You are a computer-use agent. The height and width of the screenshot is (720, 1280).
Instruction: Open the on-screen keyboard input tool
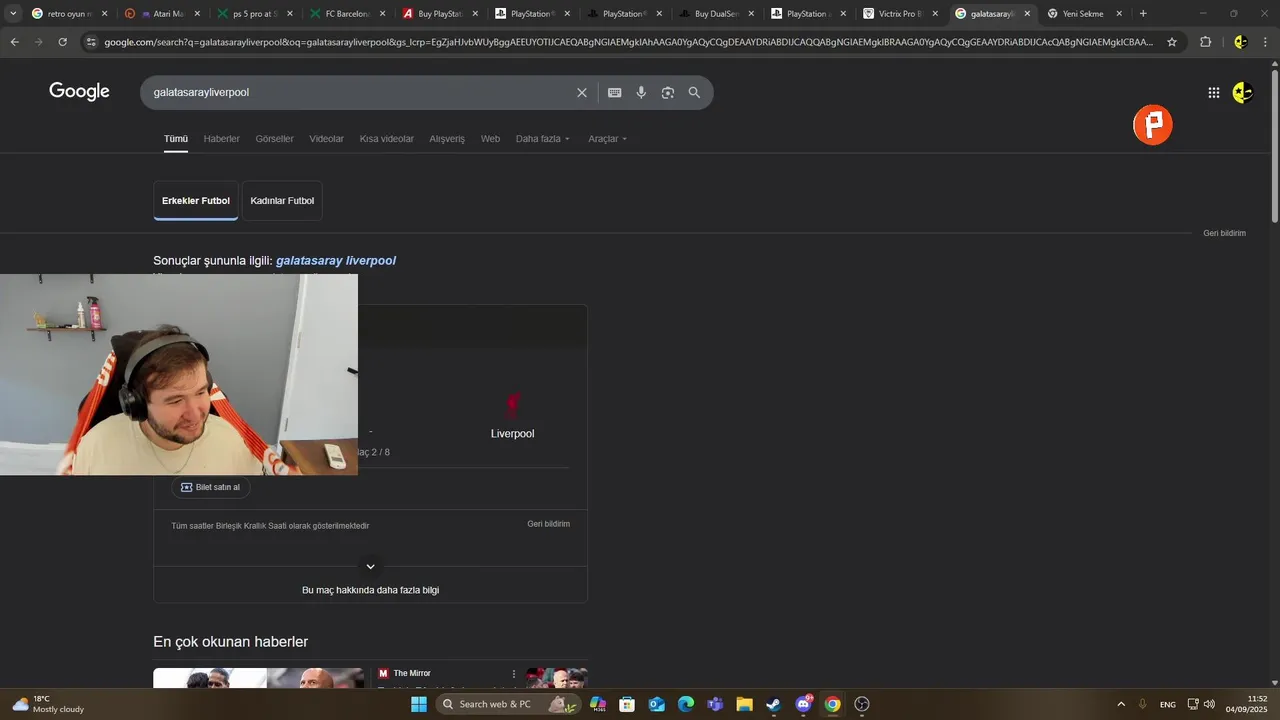(x=615, y=92)
